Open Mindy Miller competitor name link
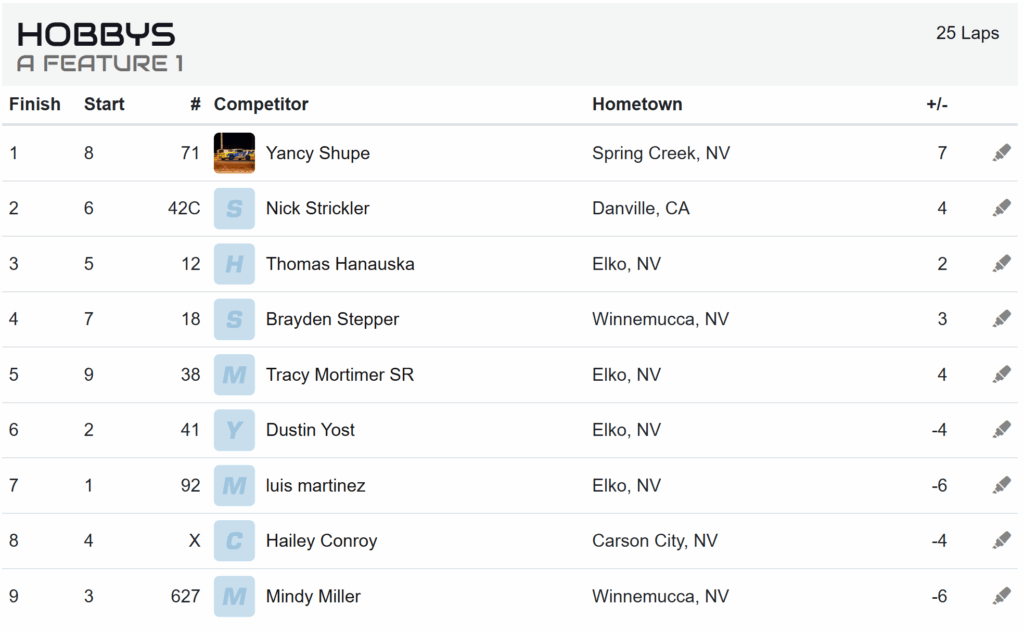The height and width of the screenshot is (631, 1024). [x=313, y=596]
